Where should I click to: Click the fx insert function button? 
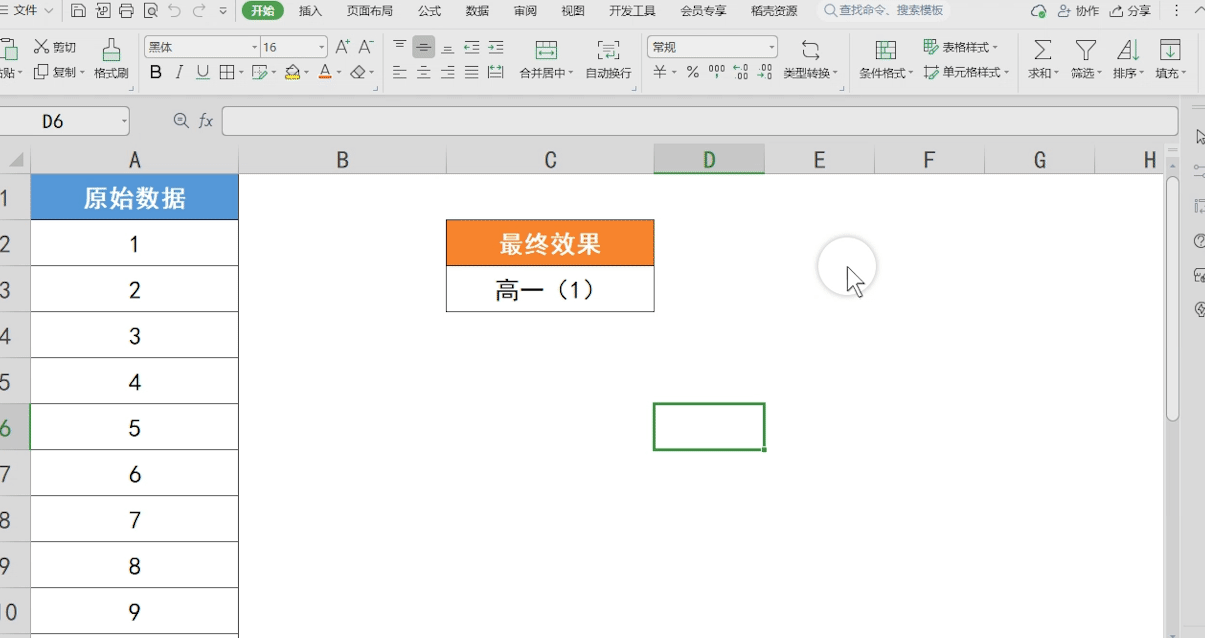pyautogui.click(x=206, y=121)
